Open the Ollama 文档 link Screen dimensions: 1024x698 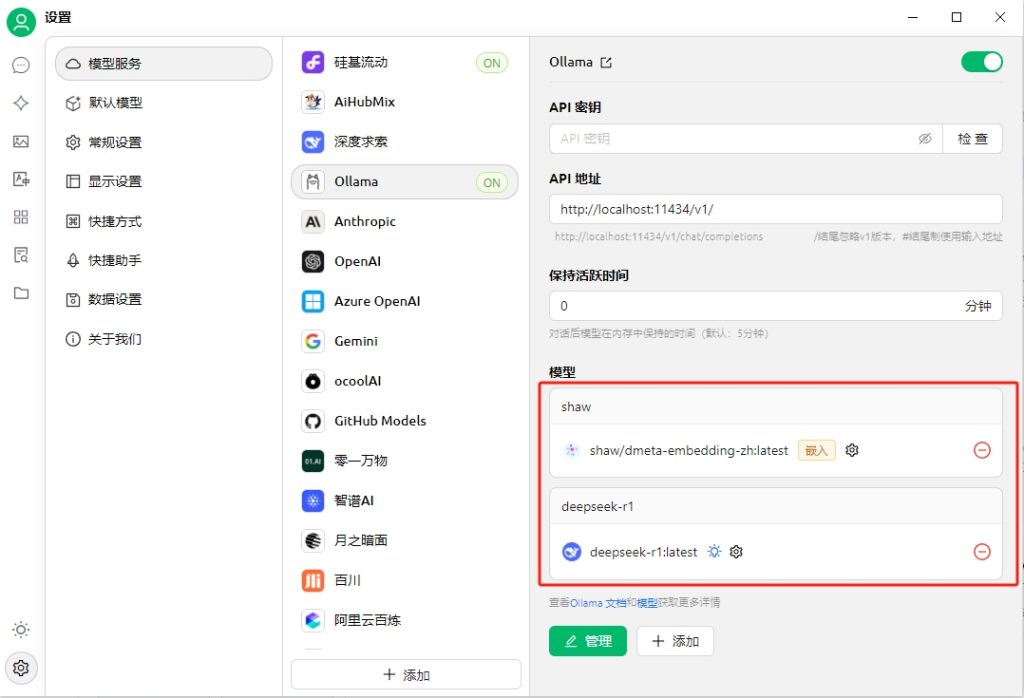[598, 603]
